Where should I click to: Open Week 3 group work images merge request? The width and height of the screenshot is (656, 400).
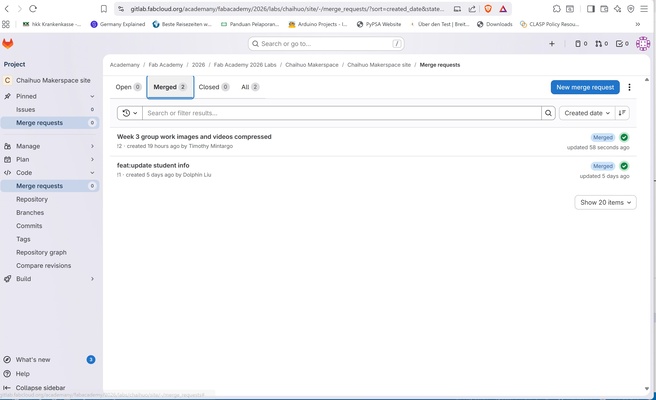pos(194,136)
